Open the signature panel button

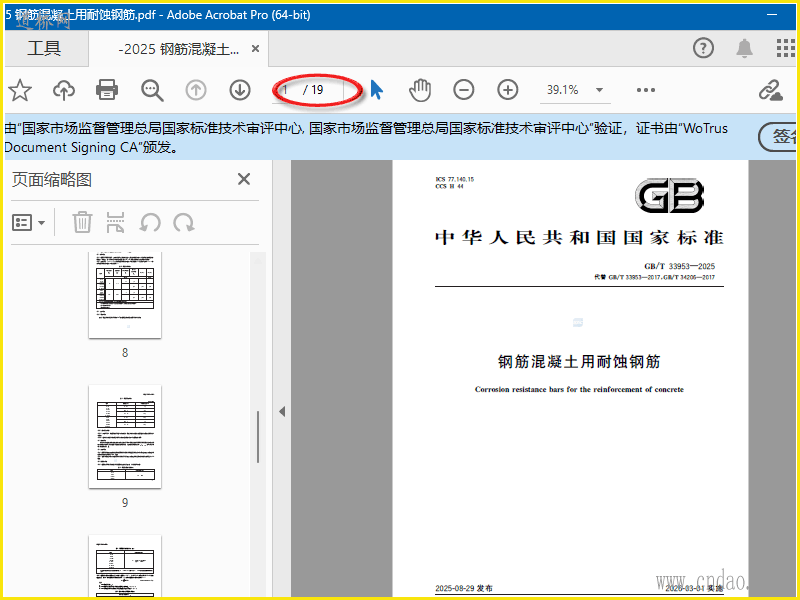[x=778, y=137]
